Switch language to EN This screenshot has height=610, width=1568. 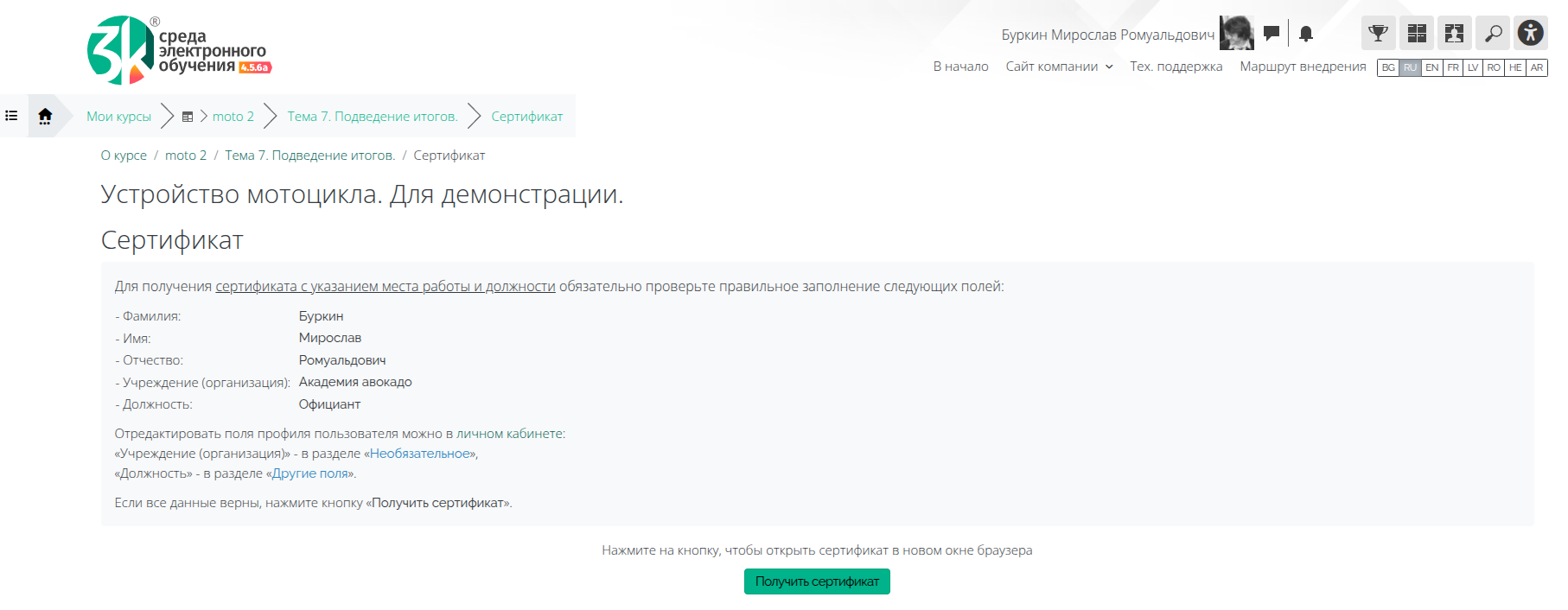(x=1431, y=67)
